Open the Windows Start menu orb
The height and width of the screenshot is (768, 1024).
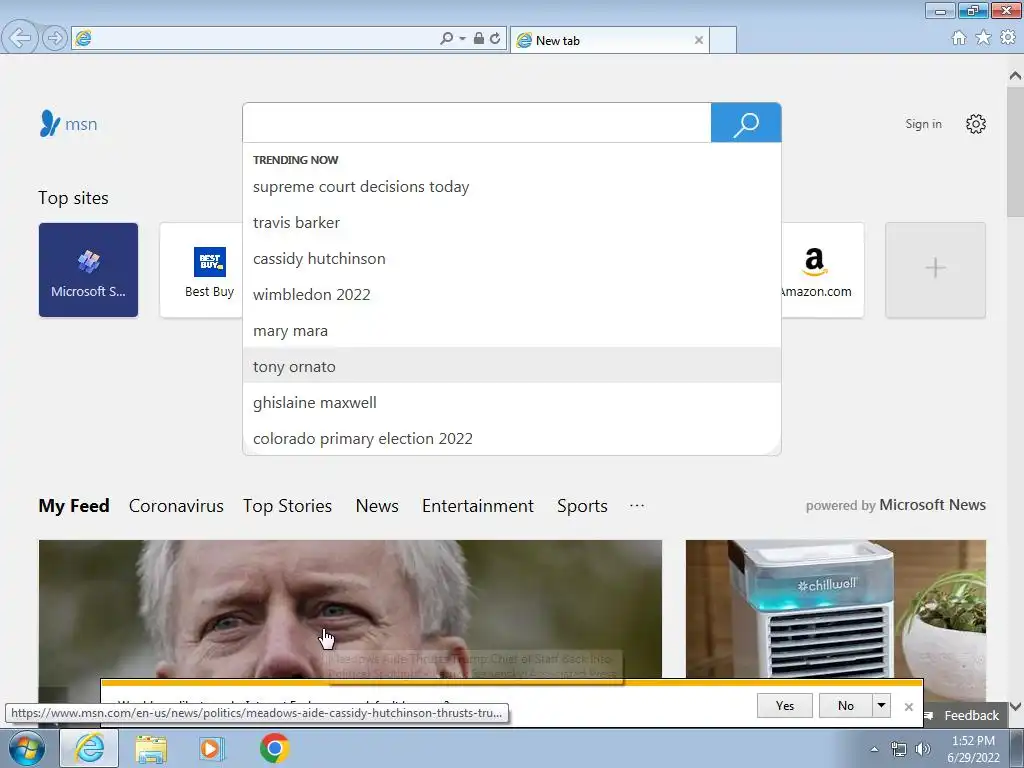[x=27, y=748]
